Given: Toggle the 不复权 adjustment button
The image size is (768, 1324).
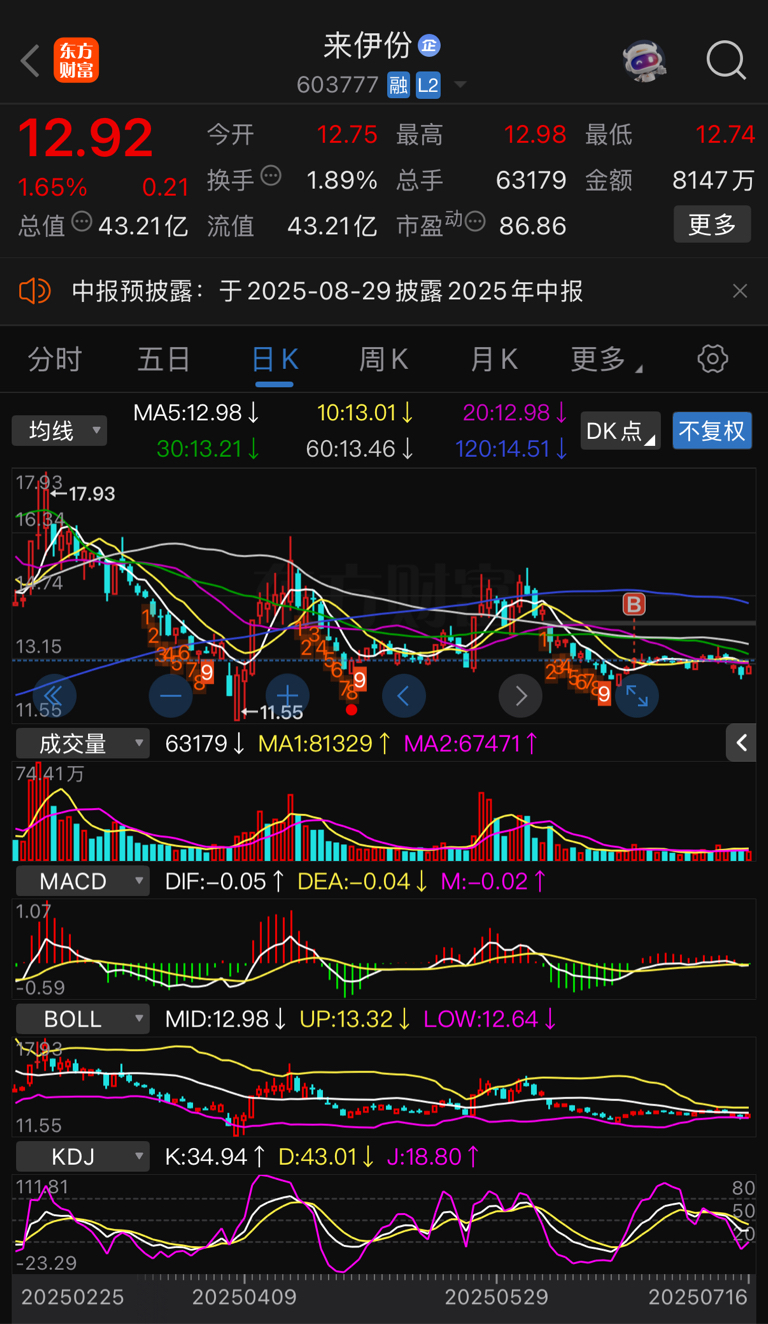Looking at the screenshot, I should (x=712, y=430).
